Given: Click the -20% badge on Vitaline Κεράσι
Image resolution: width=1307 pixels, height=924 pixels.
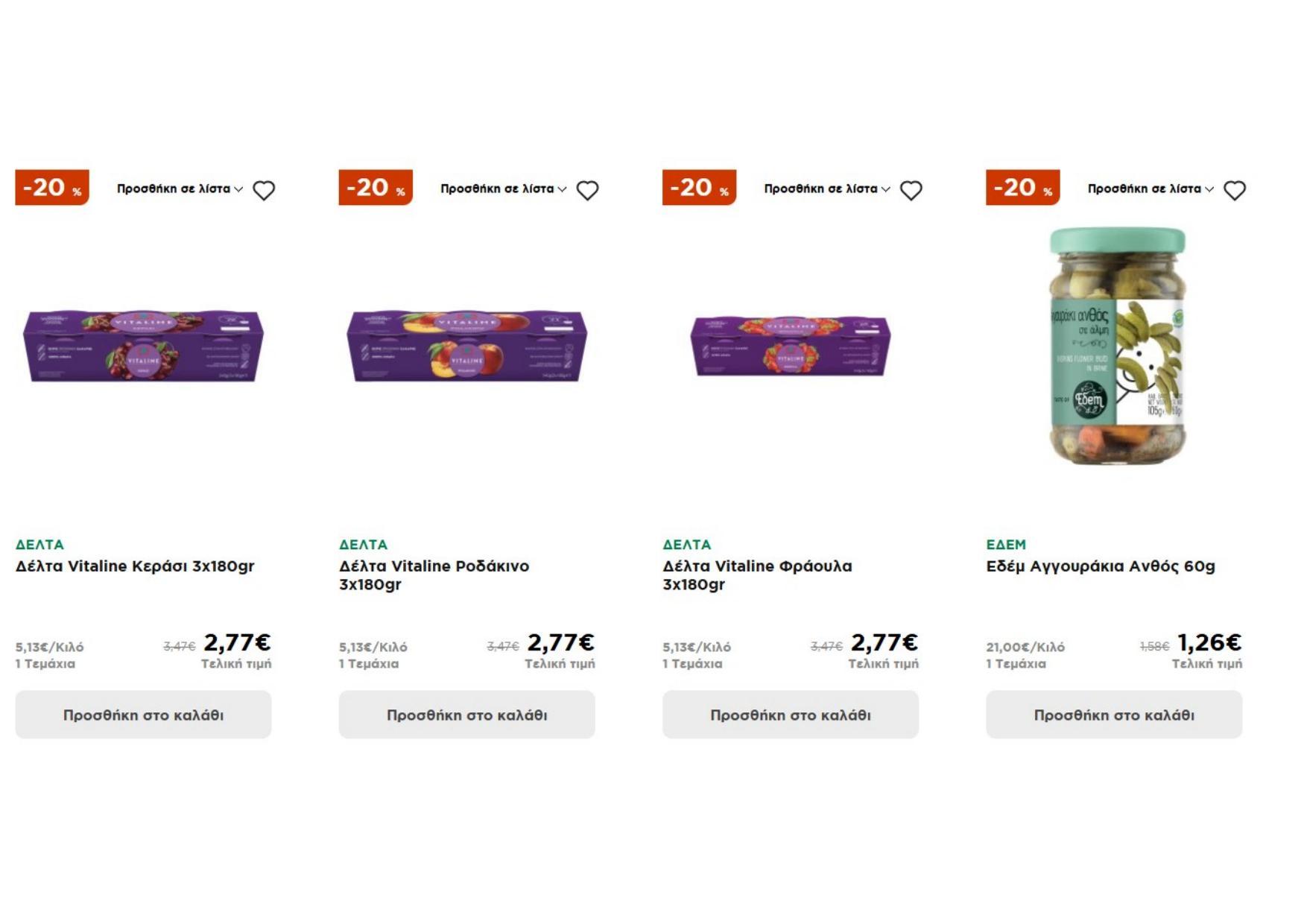Looking at the screenshot, I should (x=52, y=187).
